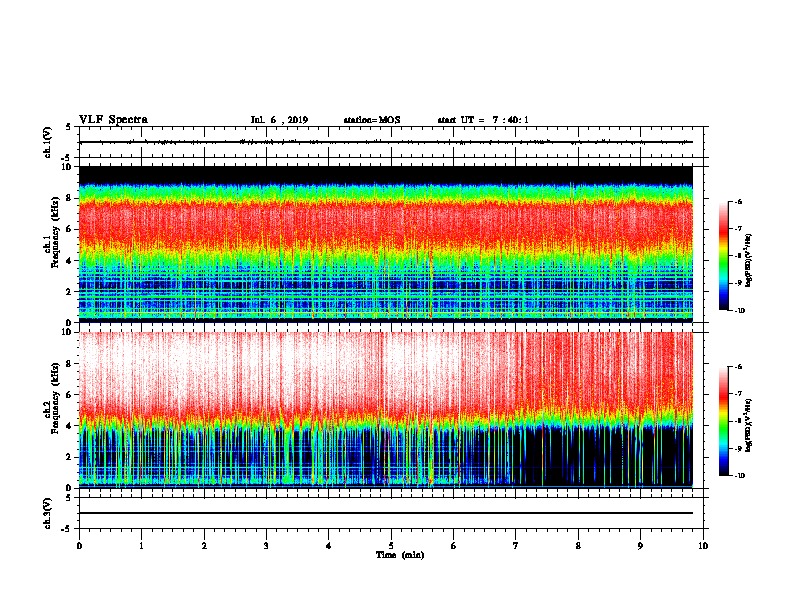The image size is (792, 612).
Task: Click the "8" kHz tick on ch.1 frequency axis
Action: tap(69, 198)
